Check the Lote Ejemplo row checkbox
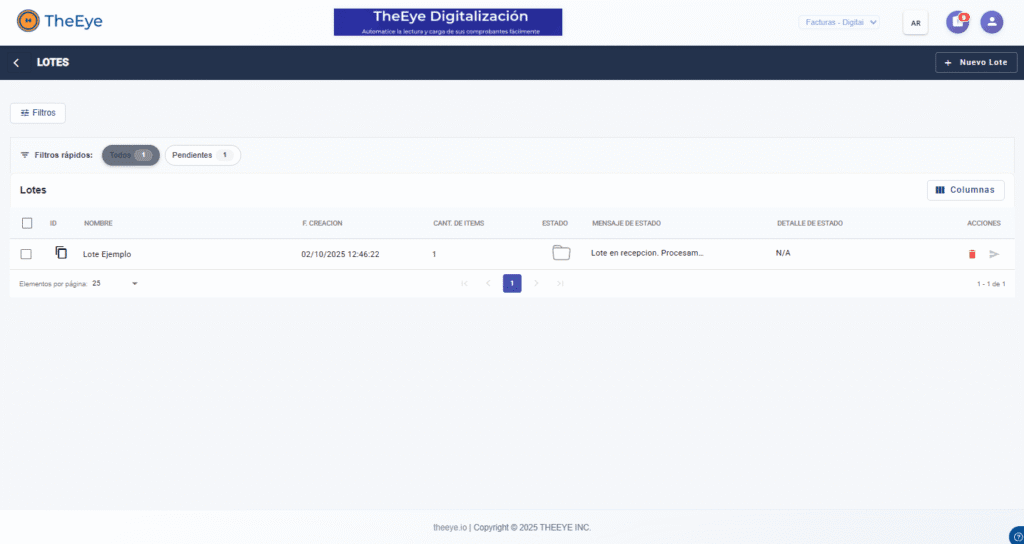The image size is (1024, 544). (x=27, y=254)
